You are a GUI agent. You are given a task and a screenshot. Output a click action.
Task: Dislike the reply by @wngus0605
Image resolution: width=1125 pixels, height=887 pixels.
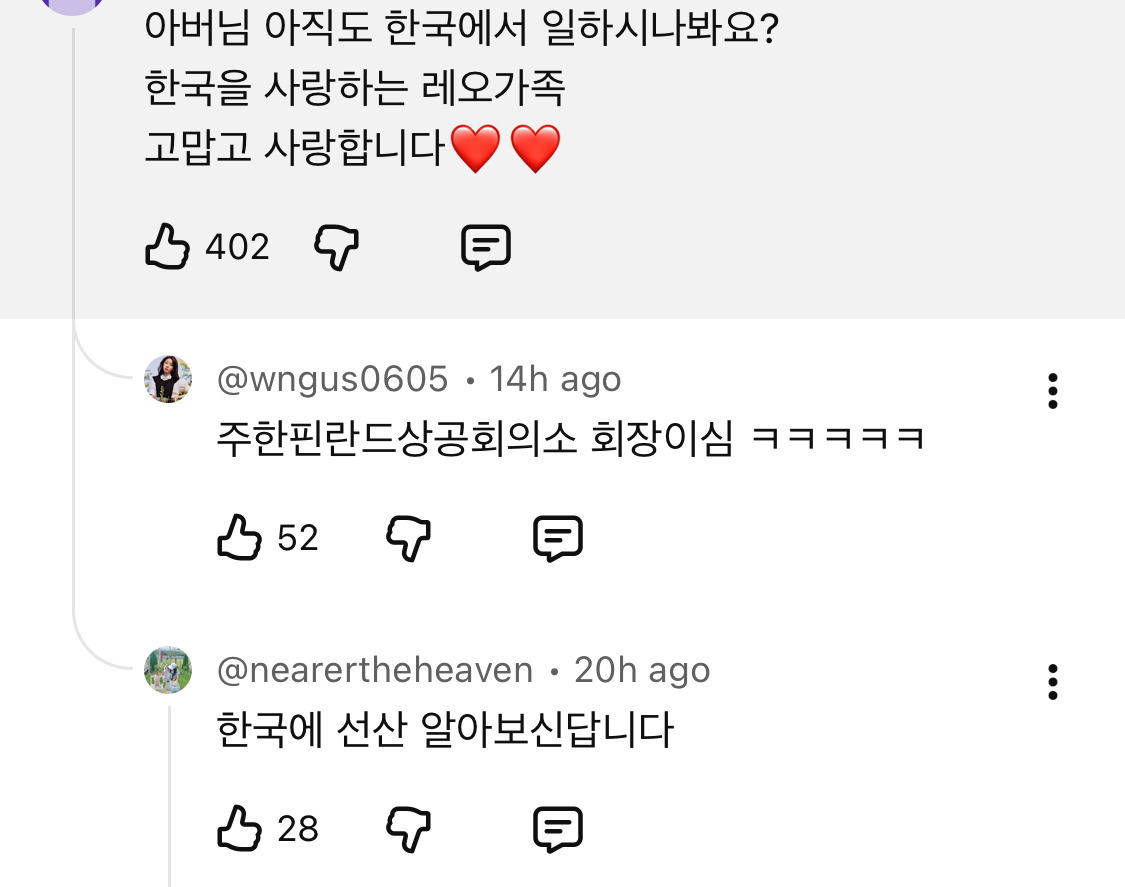coord(408,538)
